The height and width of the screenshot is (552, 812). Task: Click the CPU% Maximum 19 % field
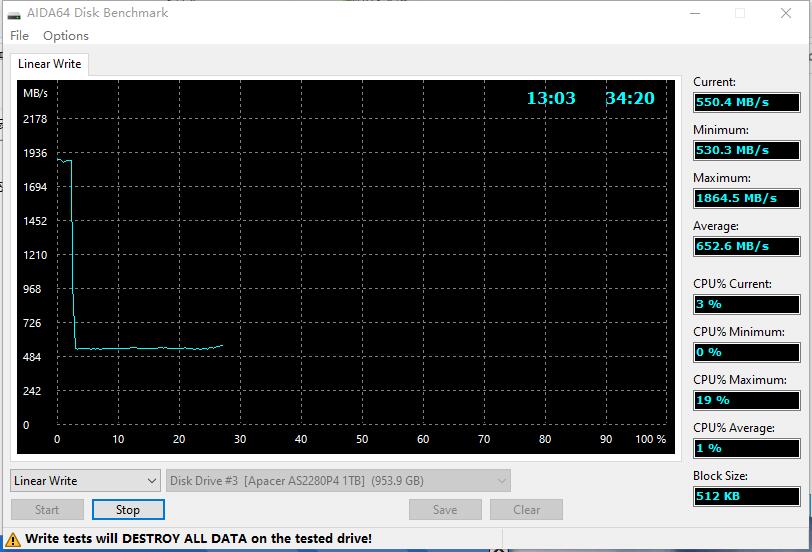click(x=746, y=400)
